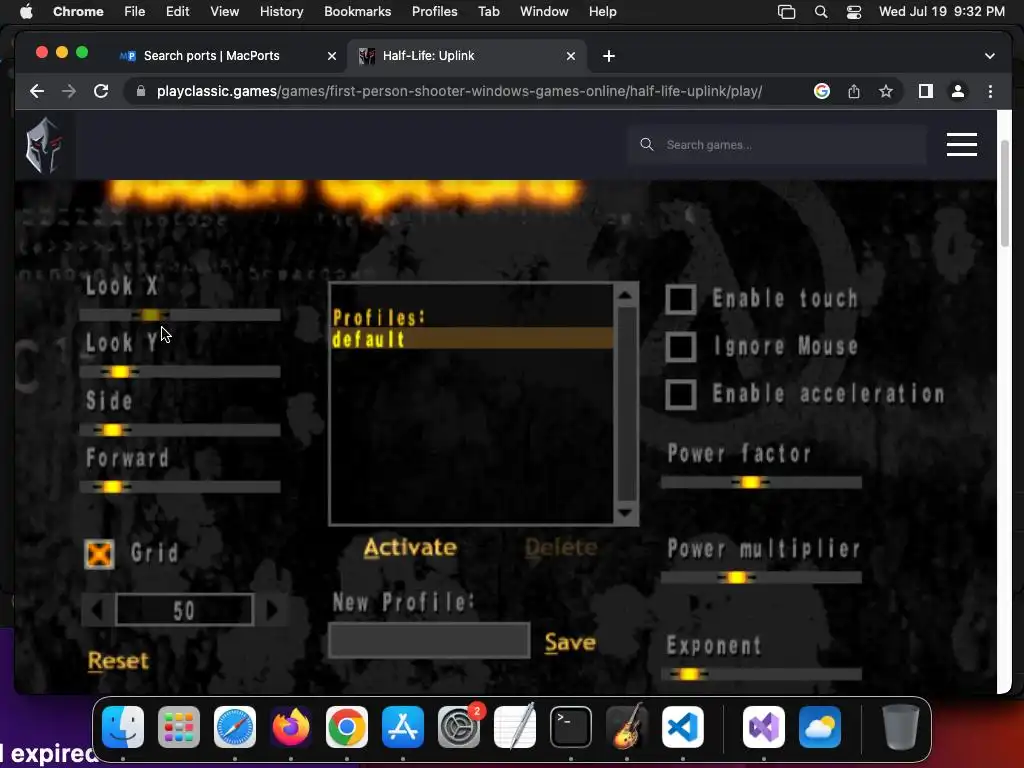This screenshot has height=768, width=1024.
Task: Adjust the Look Y slider
Action: click(x=180, y=372)
